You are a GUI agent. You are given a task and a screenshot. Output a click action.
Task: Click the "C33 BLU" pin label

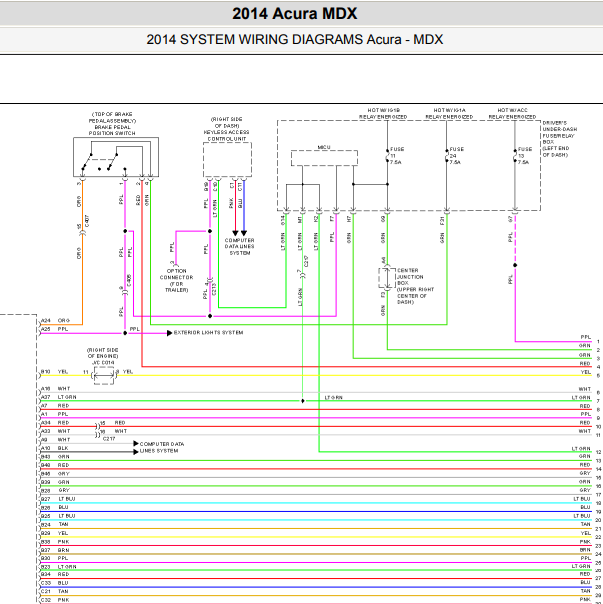click(x=55, y=583)
